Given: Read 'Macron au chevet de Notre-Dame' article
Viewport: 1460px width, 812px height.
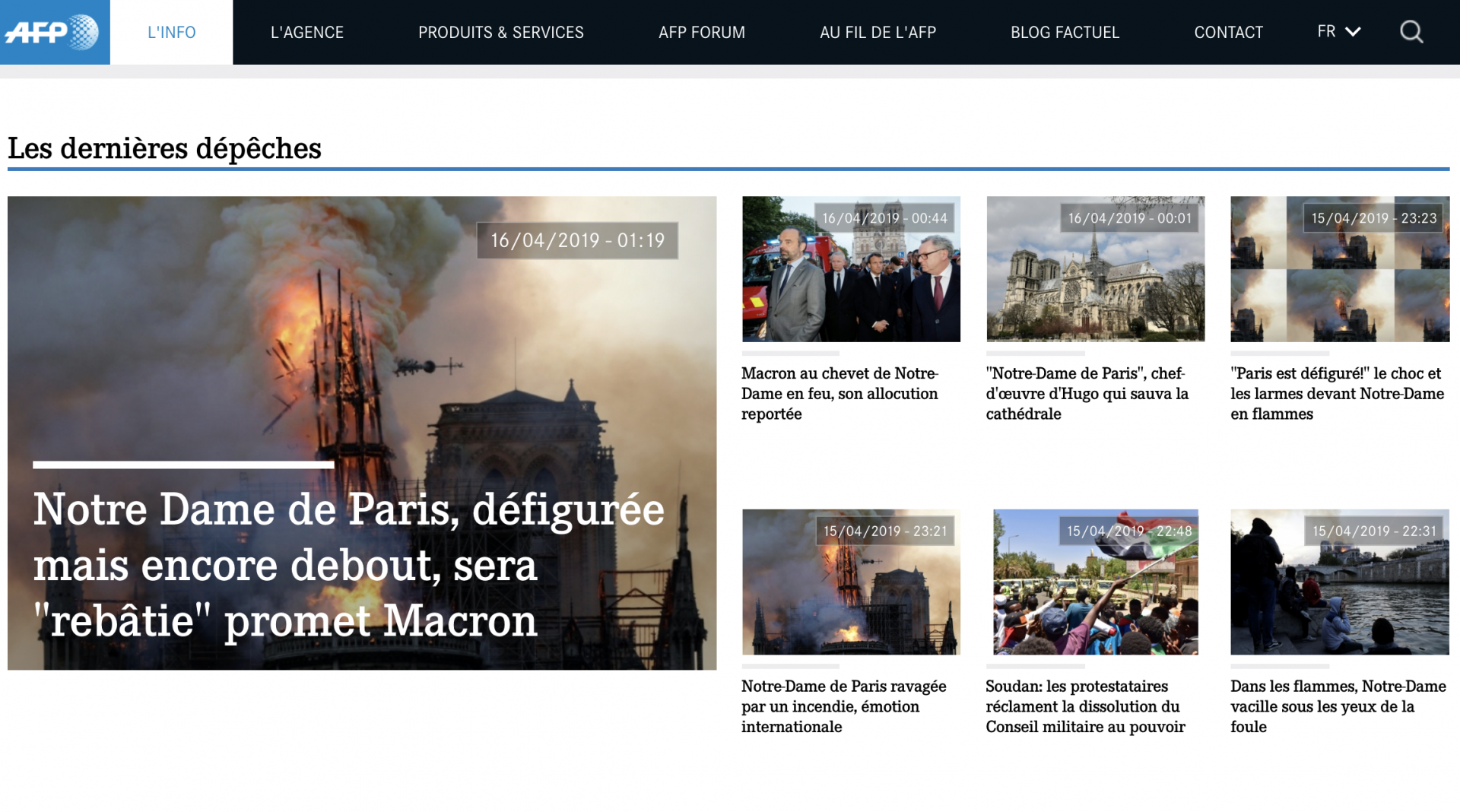Looking at the screenshot, I should [x=840, y=394].
